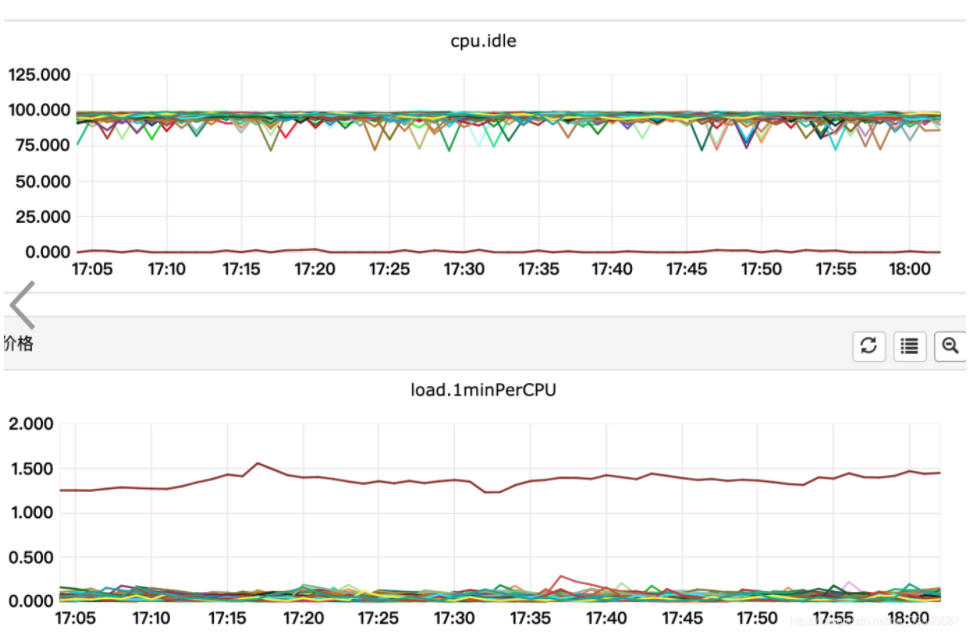Click the 17:45 label on load chart axis
Viewport: 977px width, 643px height.
(682, 618)
